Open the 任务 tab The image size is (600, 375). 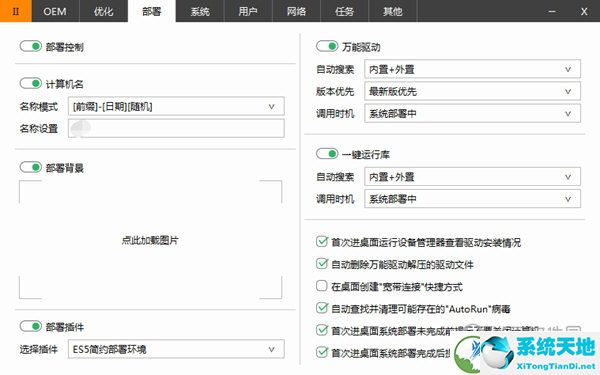click(344, 11)
